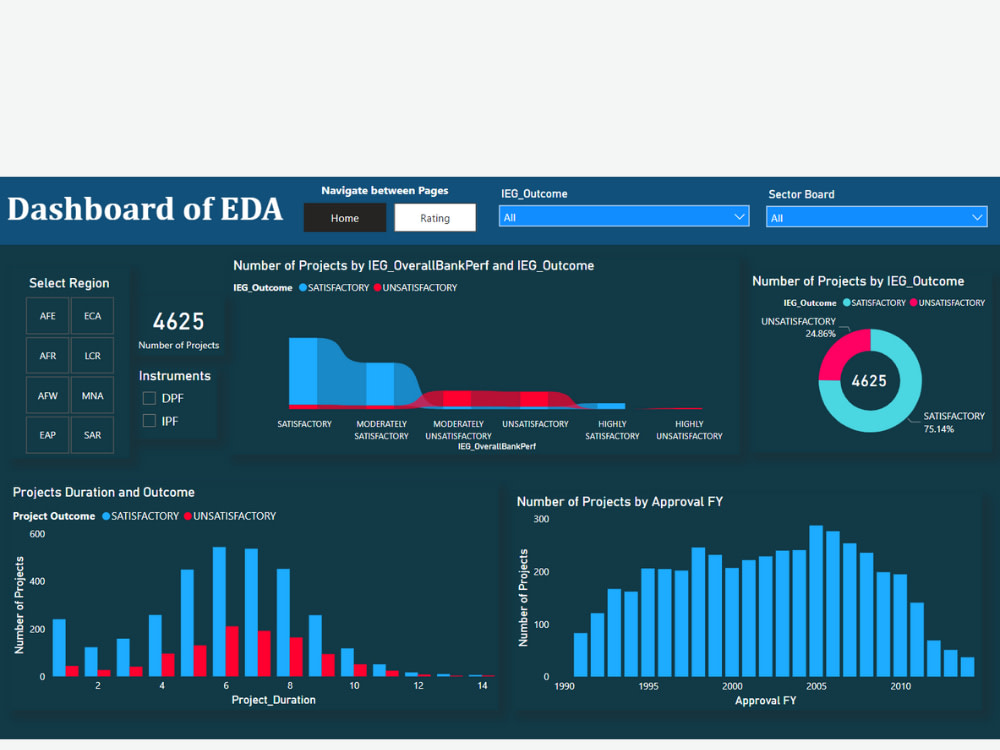Select the AFR region button
Viewport: 1000px width, 750px height.
(x=47, y=355)
